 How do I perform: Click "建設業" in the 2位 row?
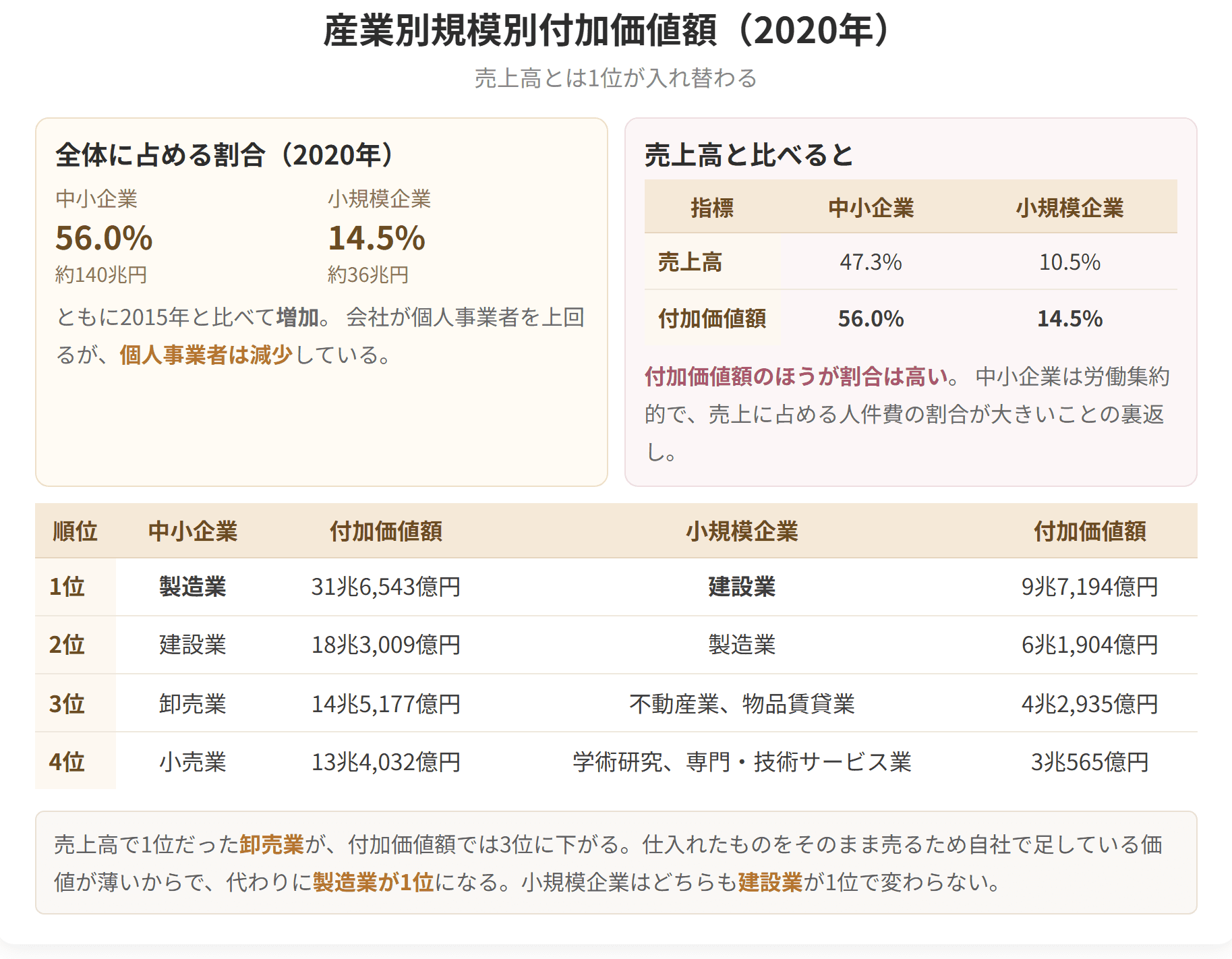click(193, 645)
